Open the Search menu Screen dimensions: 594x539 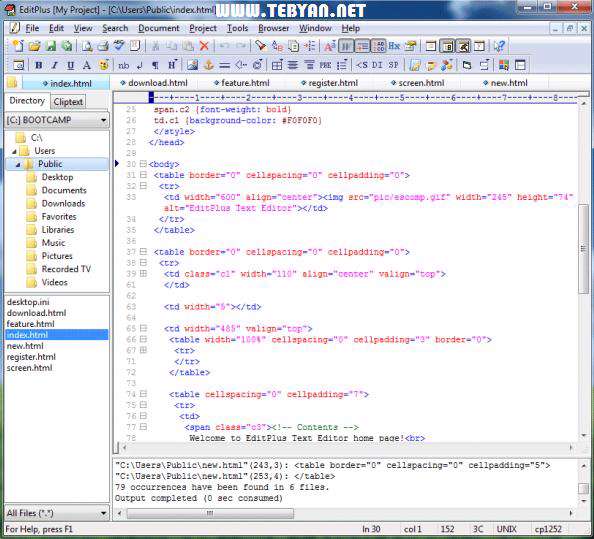pos(115,28)
